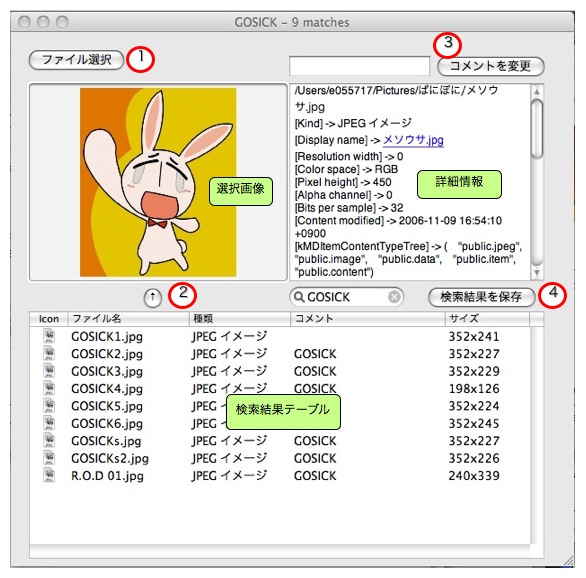
Task: Click the 検索結果を保存 button
Action: click(481, 297)
